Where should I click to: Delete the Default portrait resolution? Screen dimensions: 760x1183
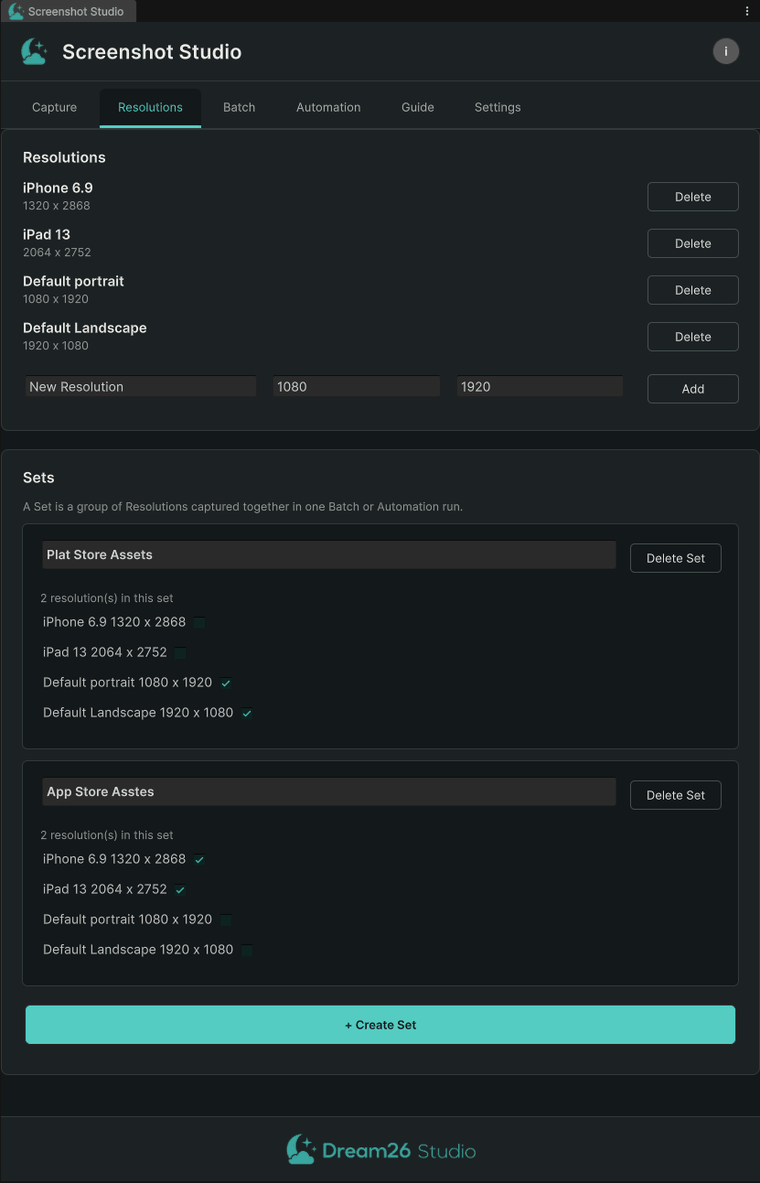[693, 290]
